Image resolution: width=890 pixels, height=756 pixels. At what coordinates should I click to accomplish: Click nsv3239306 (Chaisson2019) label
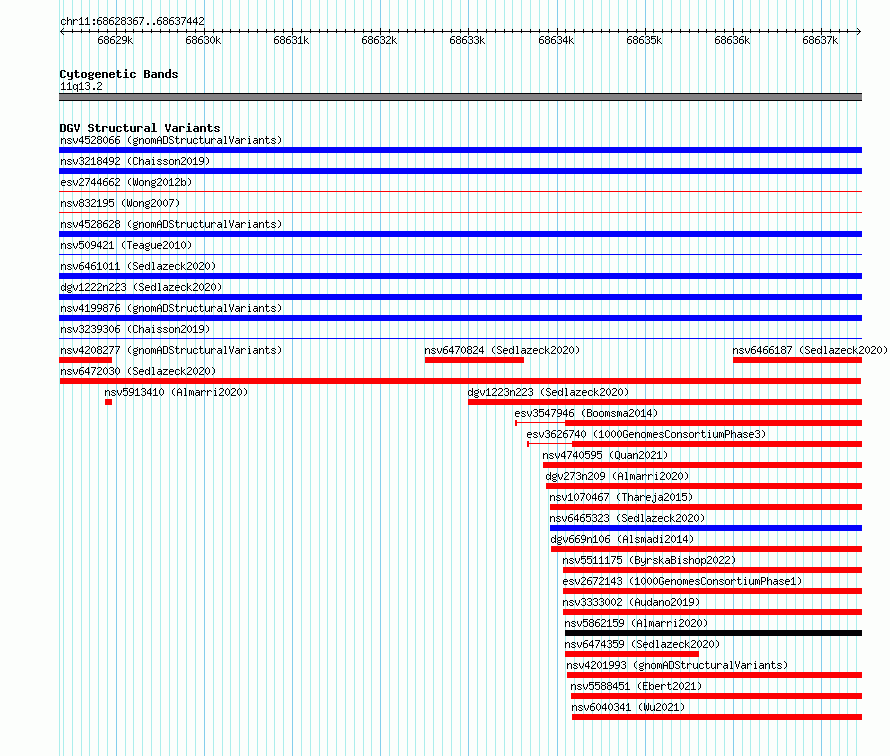pos(135,329)
